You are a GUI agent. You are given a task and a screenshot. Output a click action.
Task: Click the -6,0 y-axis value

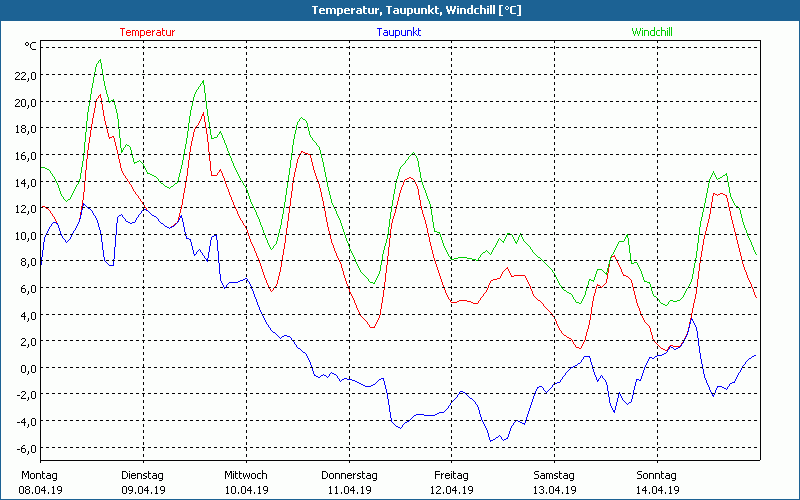pyautogui.click(x=25, y=448)
